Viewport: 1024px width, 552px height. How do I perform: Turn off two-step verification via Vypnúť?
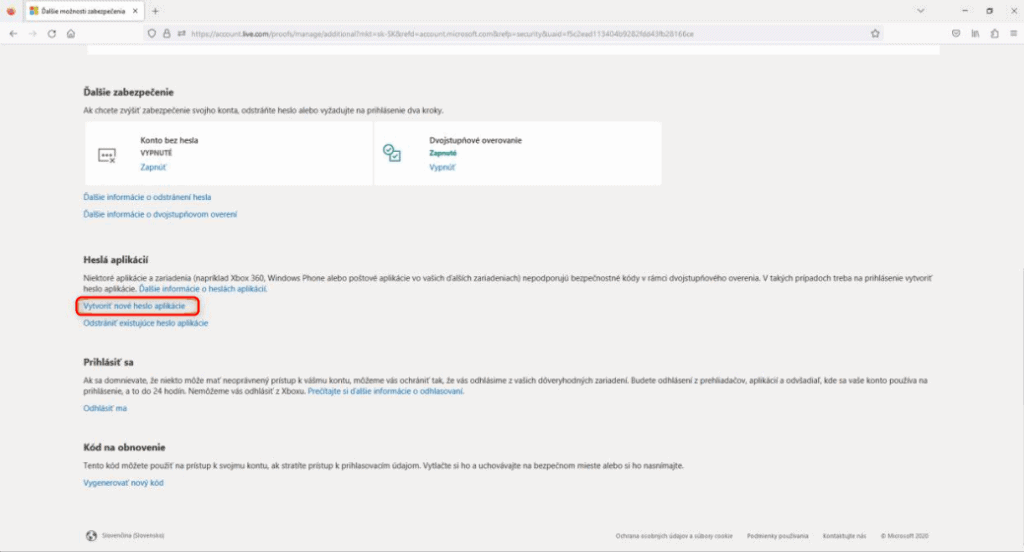442,167
